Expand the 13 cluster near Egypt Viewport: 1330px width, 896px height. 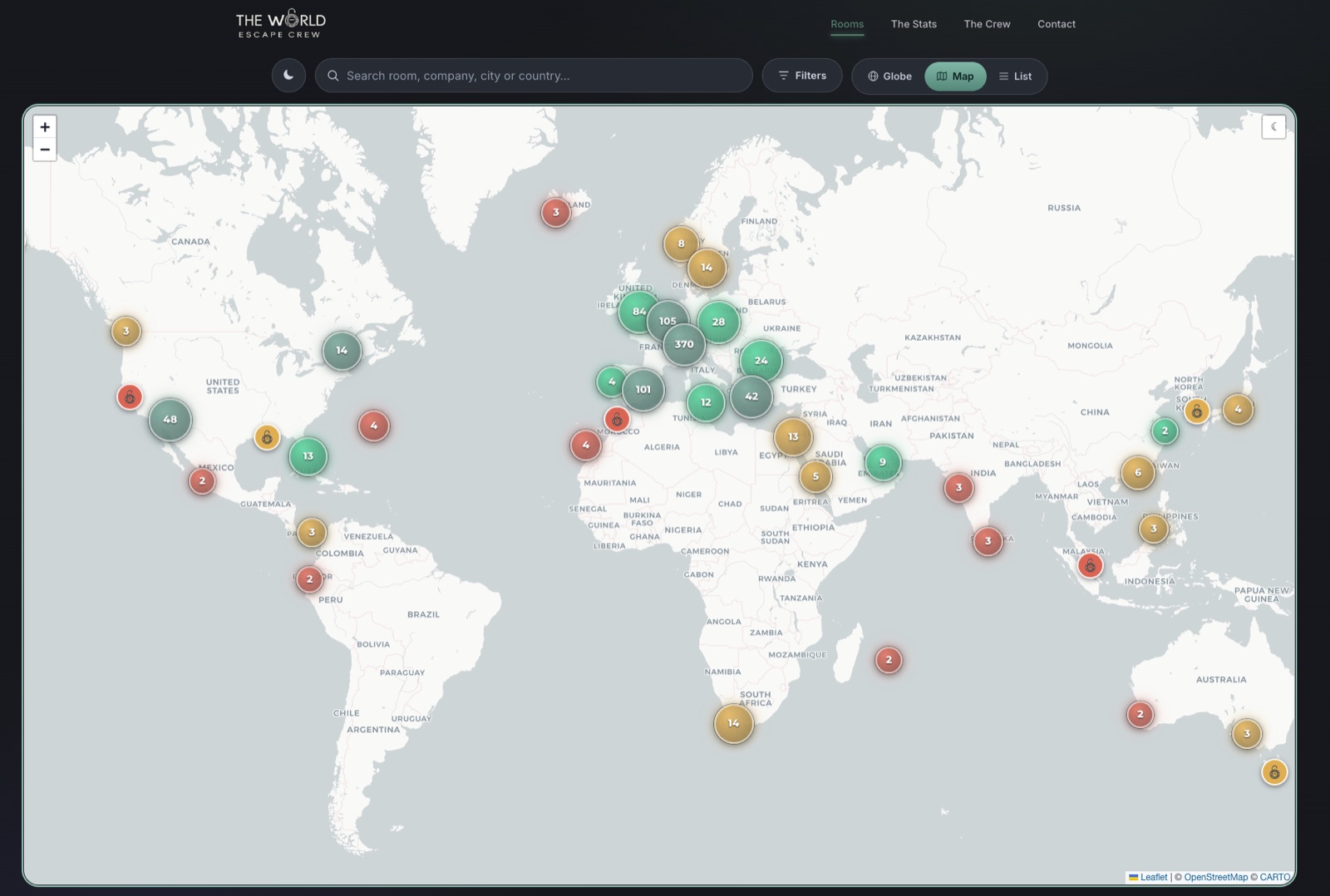click(x=793, y=436)
